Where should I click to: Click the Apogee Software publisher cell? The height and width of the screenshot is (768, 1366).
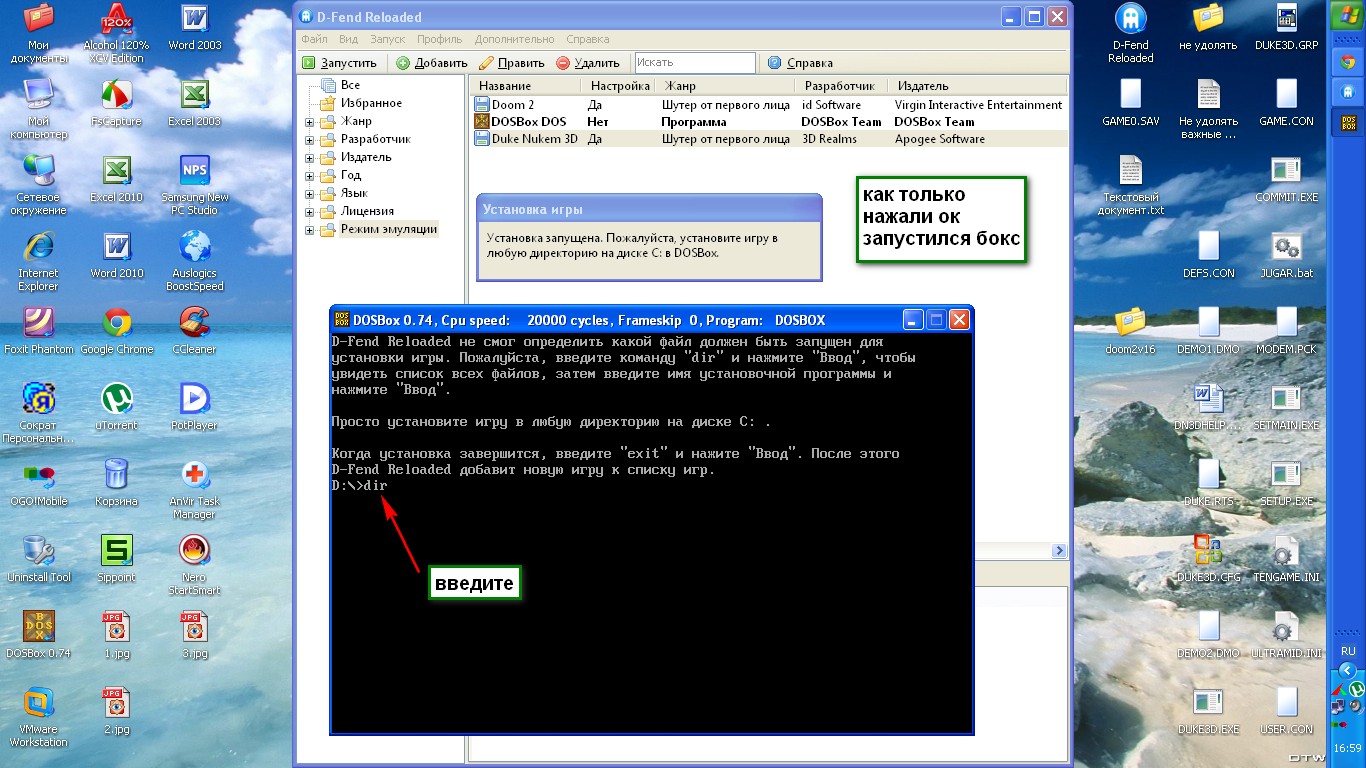tap(939, 139)
